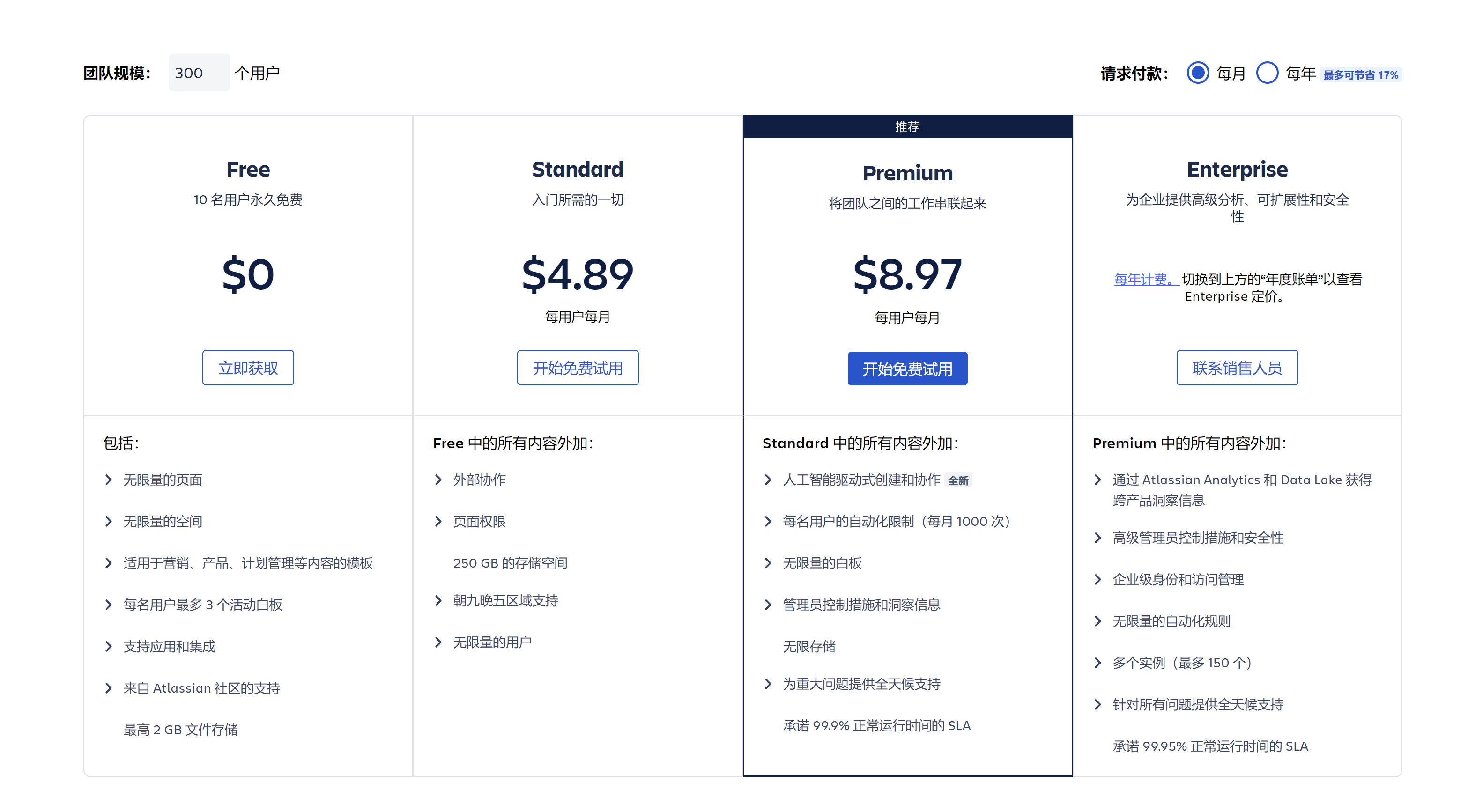Start free trial of the Standard plan
Image resolution: width=1468 pixels, height=812 pixels.
pos(578,368)
